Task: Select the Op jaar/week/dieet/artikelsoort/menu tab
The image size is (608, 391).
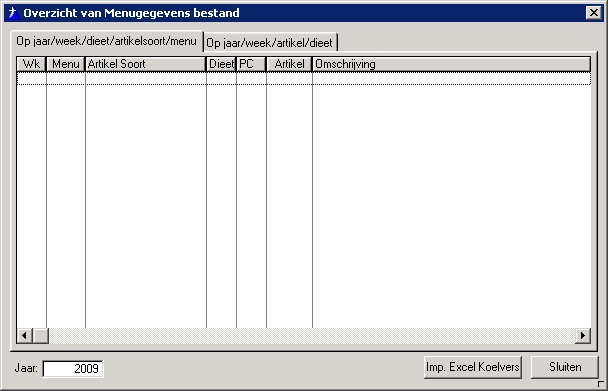Action: pos(106,41)
